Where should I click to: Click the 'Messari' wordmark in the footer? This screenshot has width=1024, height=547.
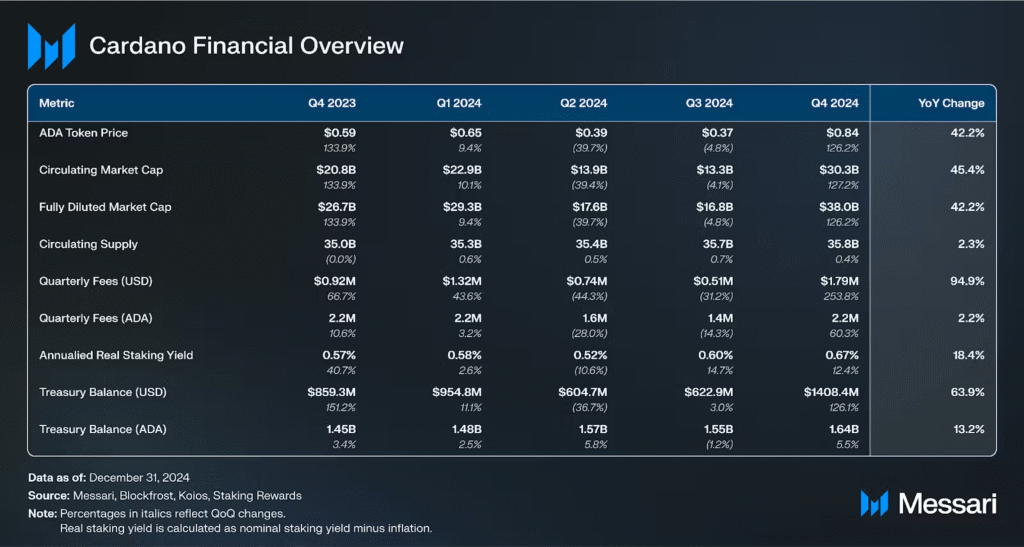click(x=948, y=503)
